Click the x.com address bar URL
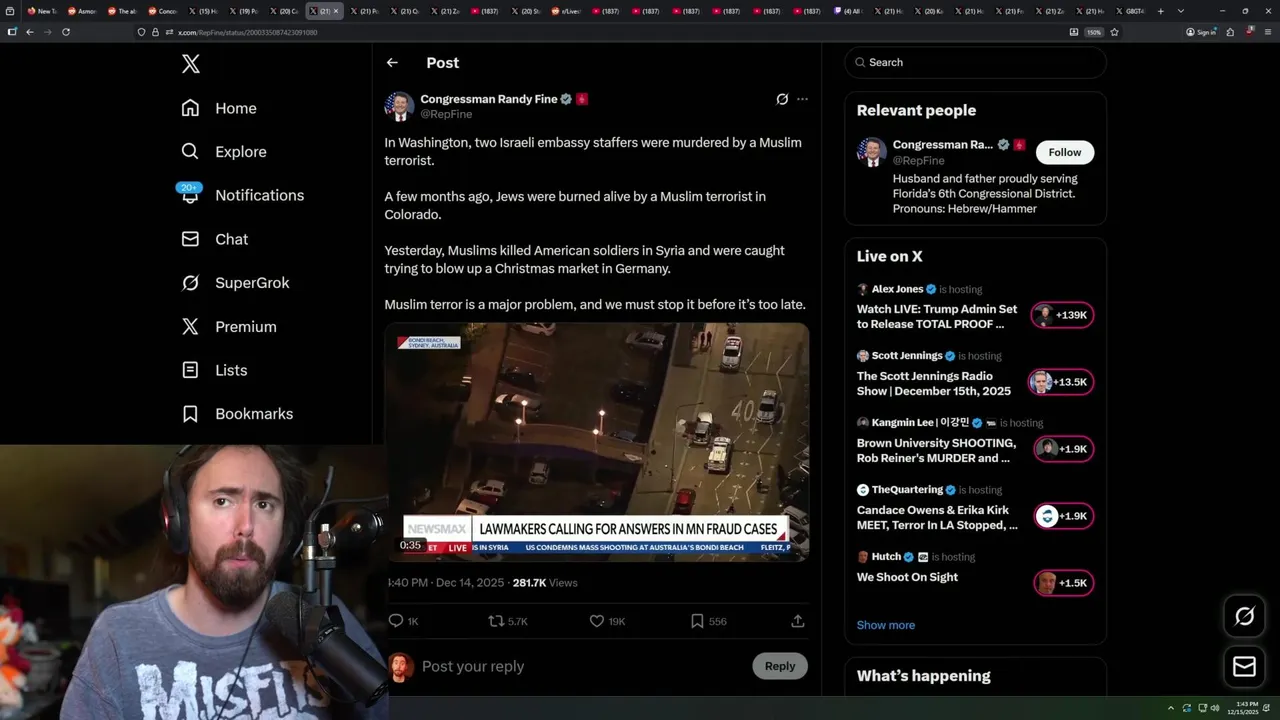Image resolution: width=1280 pixels, height=720 pixels. 248,32
